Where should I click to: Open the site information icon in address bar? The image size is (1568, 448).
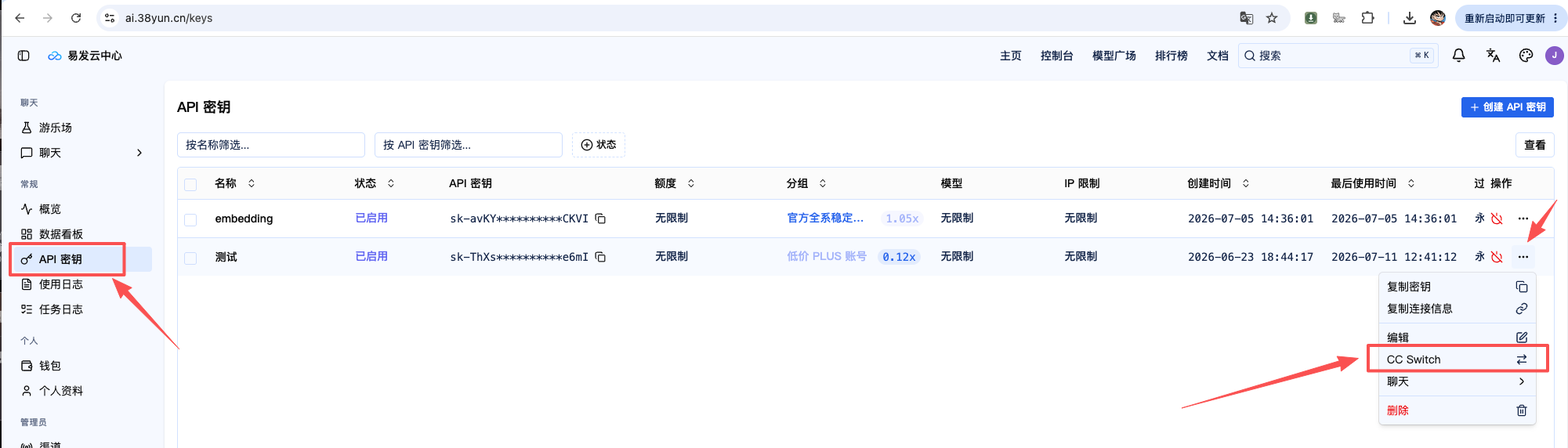click(x=110, y=18)
